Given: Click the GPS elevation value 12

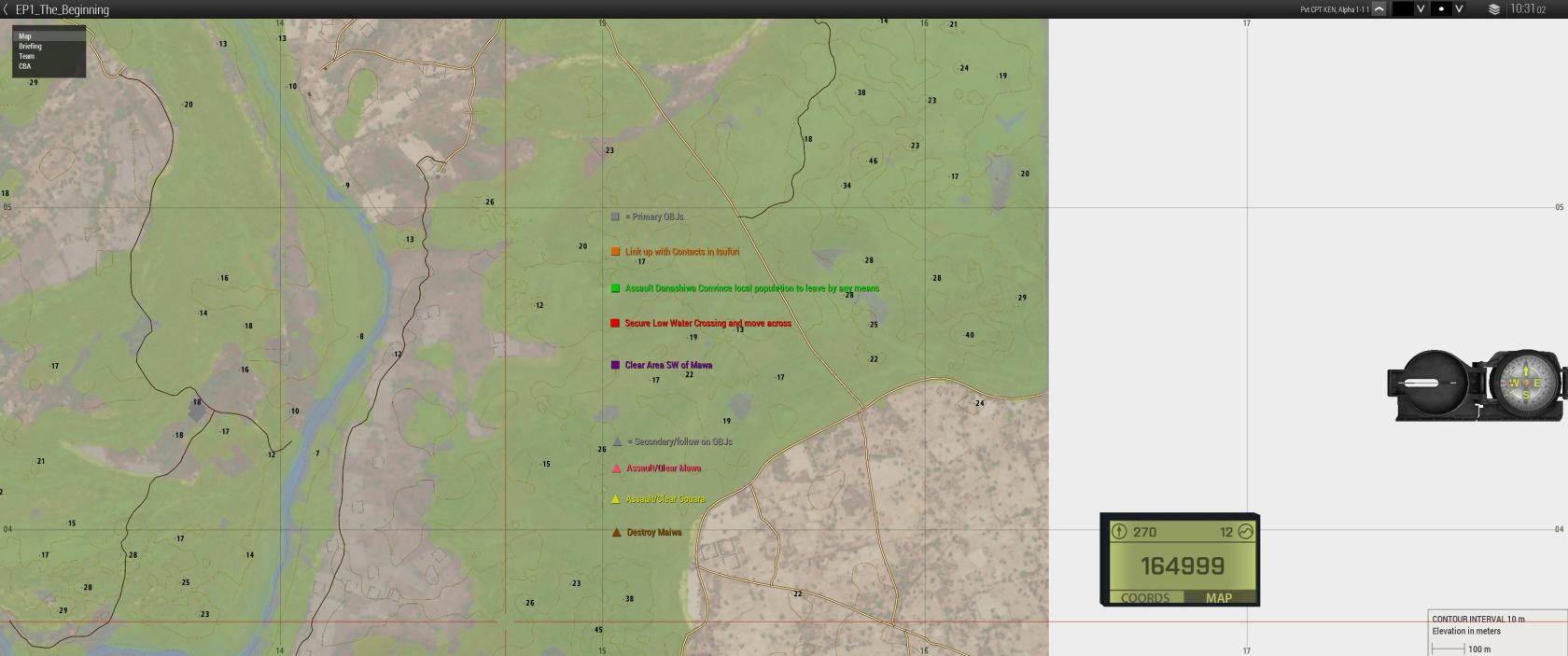Looking at the screenshot, I should [x=1226, y=532].
